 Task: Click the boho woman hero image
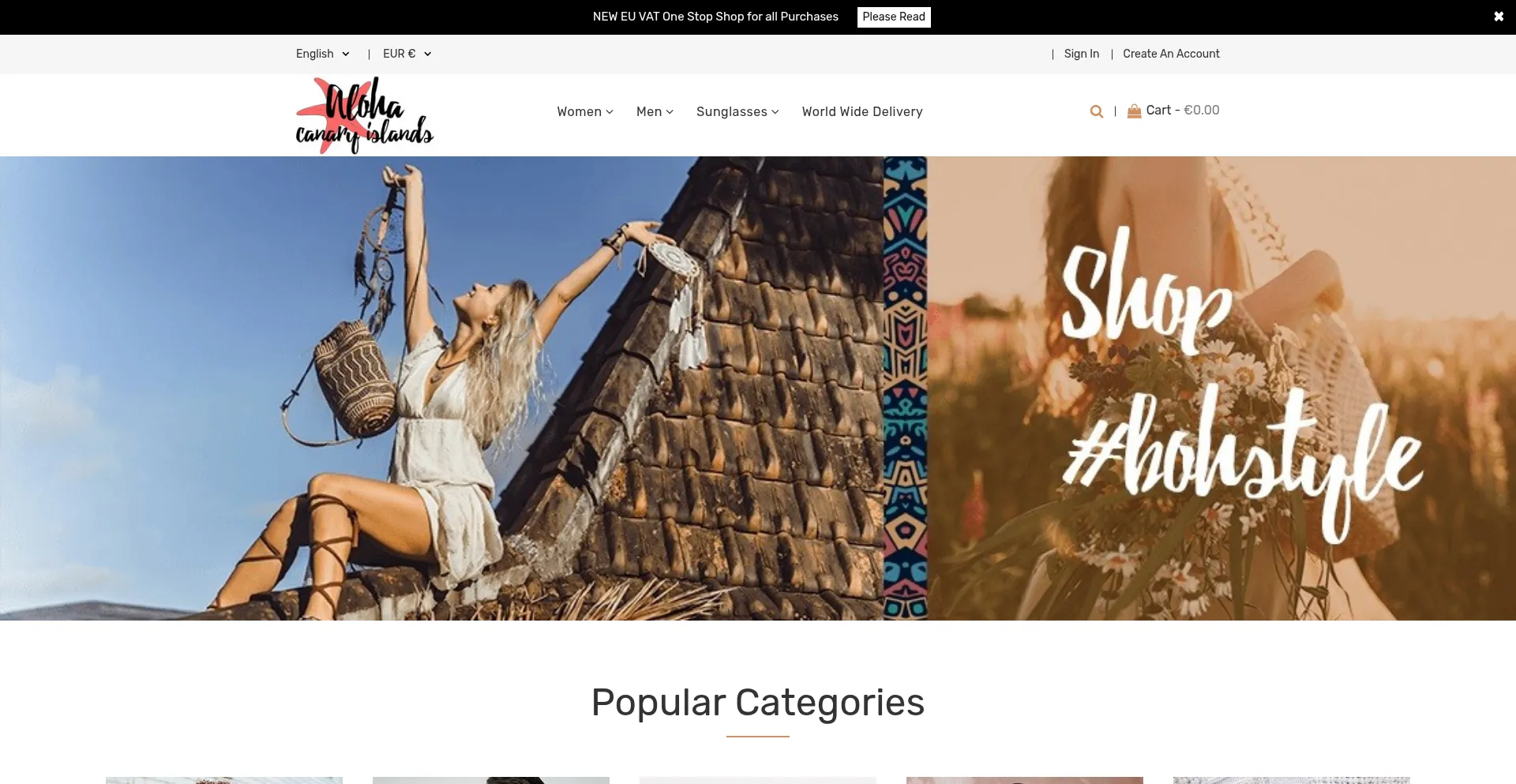click(x=441, y=388)
